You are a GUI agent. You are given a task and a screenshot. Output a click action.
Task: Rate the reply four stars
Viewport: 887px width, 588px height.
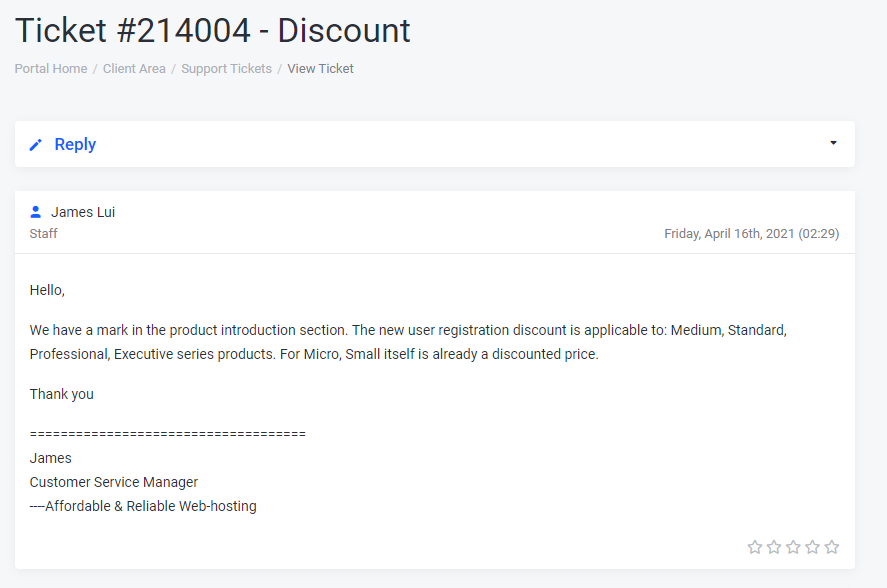point(812,547)
